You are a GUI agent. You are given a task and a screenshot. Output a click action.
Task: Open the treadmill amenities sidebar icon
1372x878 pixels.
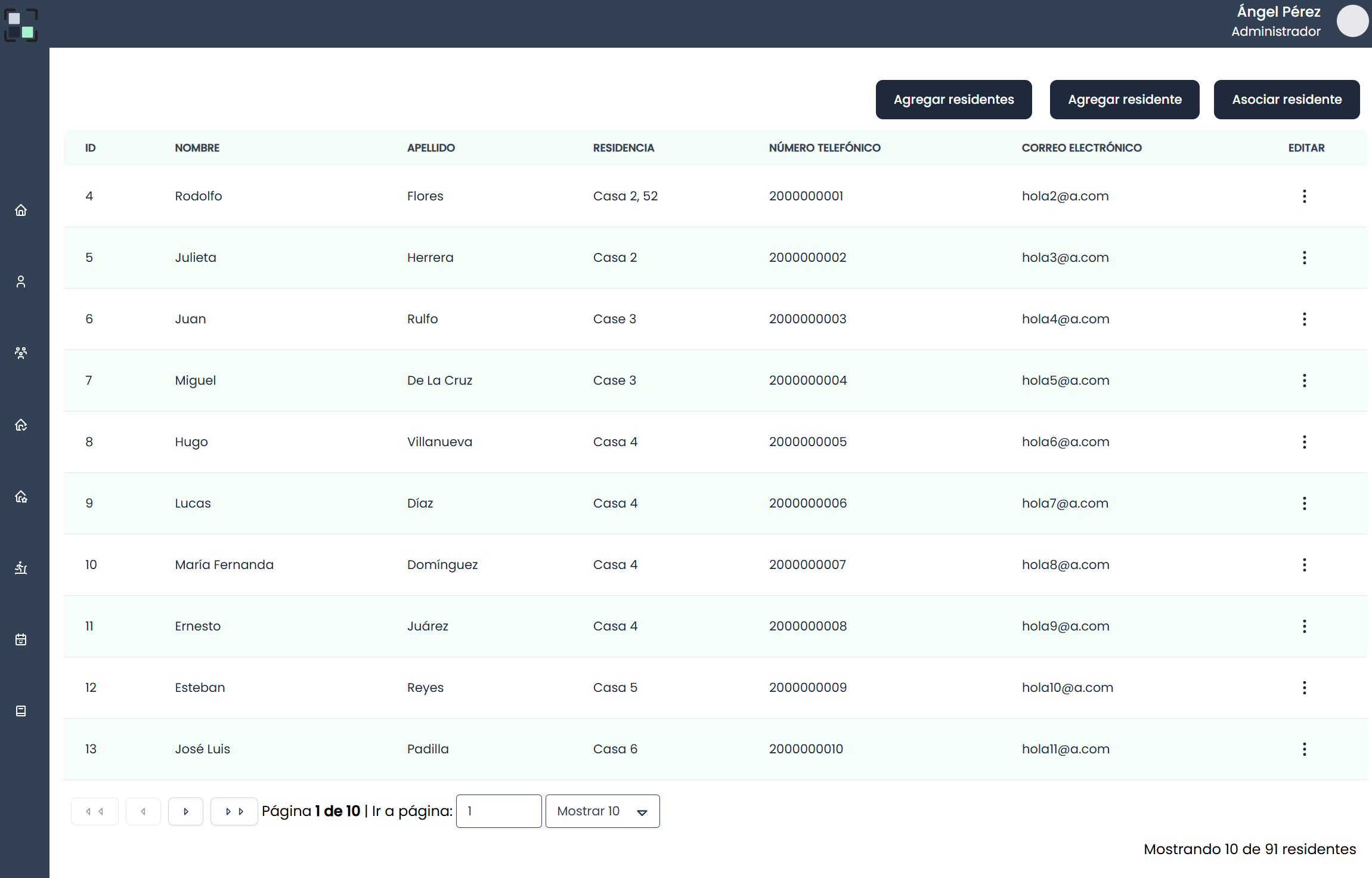[x=21, y=568]
